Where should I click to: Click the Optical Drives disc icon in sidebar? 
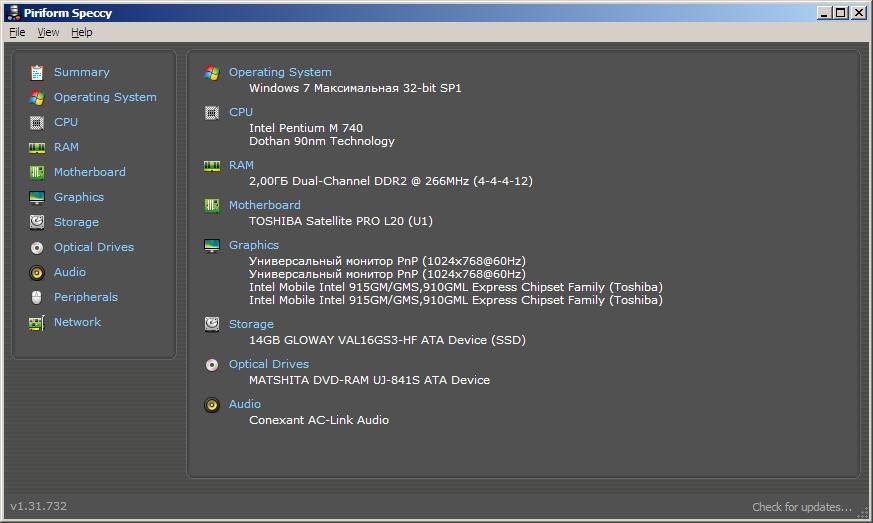pos(37,248)
